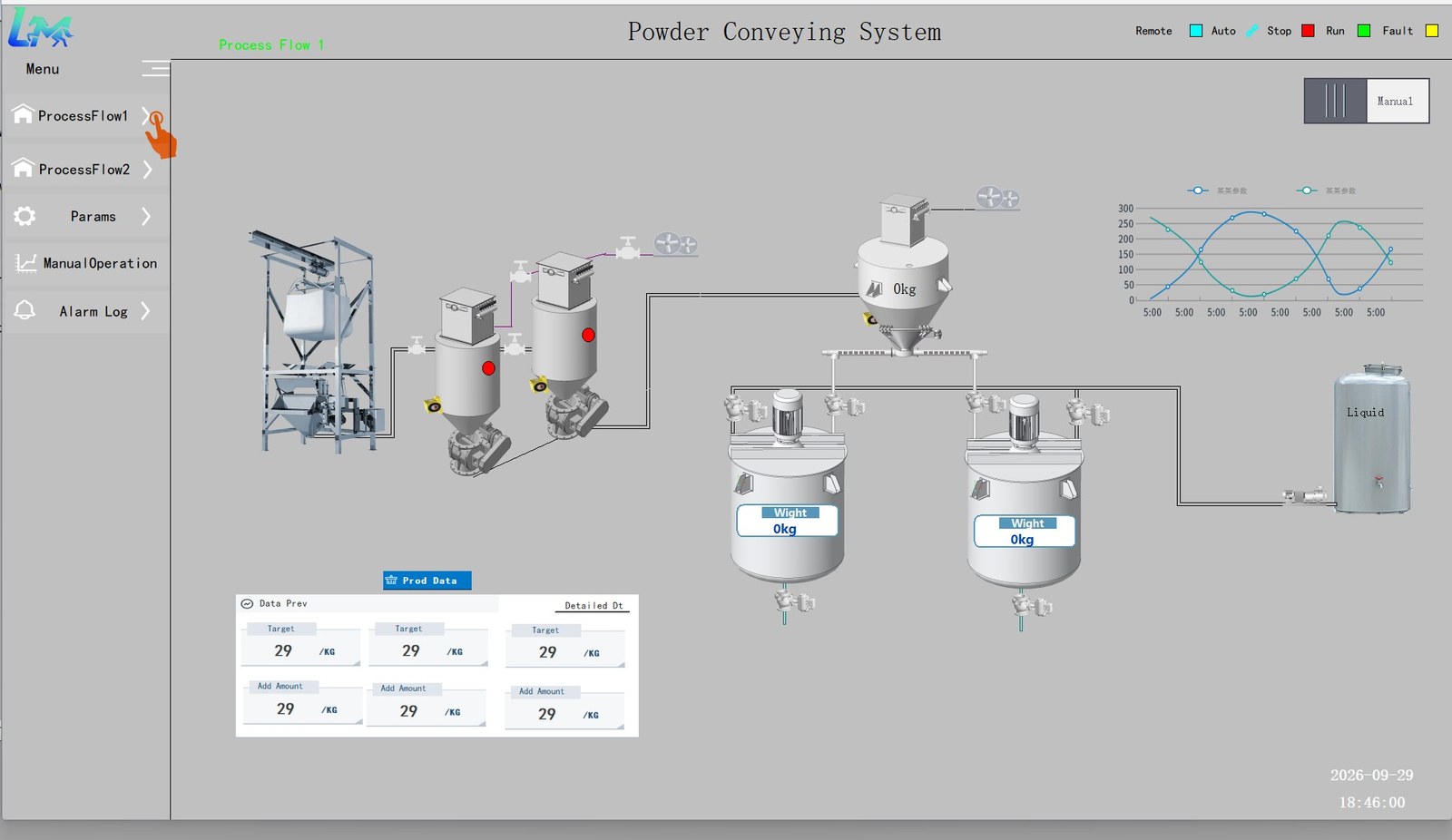This screenshot has height=840, width=1452.
Task: Click the ManualOperation chart icon
Action: click(x=26, y=263)
